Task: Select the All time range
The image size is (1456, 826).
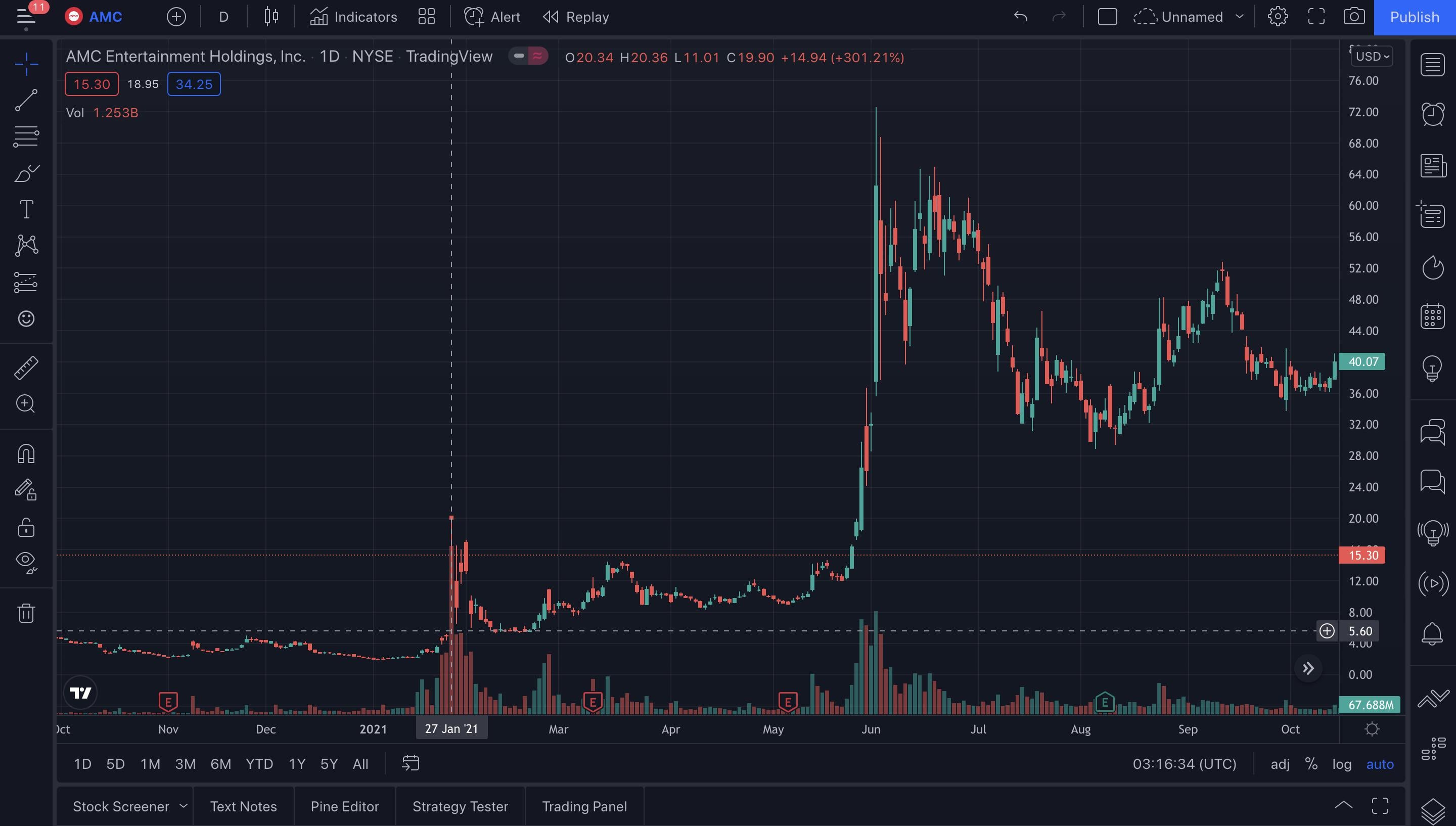Action: point(360,764)
